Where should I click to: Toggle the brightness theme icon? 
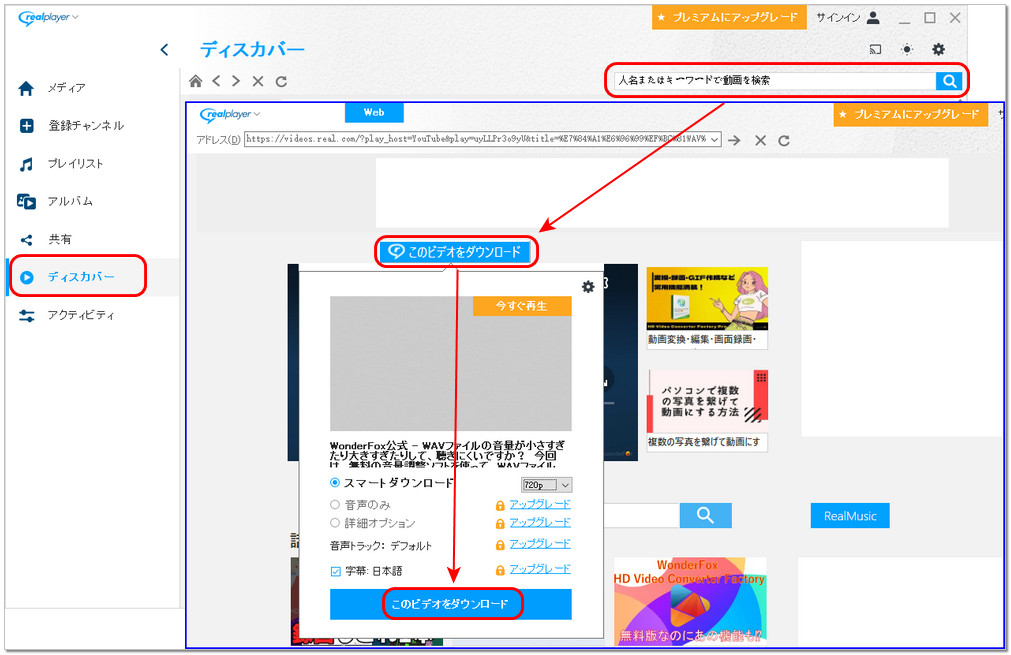(907, 50)
